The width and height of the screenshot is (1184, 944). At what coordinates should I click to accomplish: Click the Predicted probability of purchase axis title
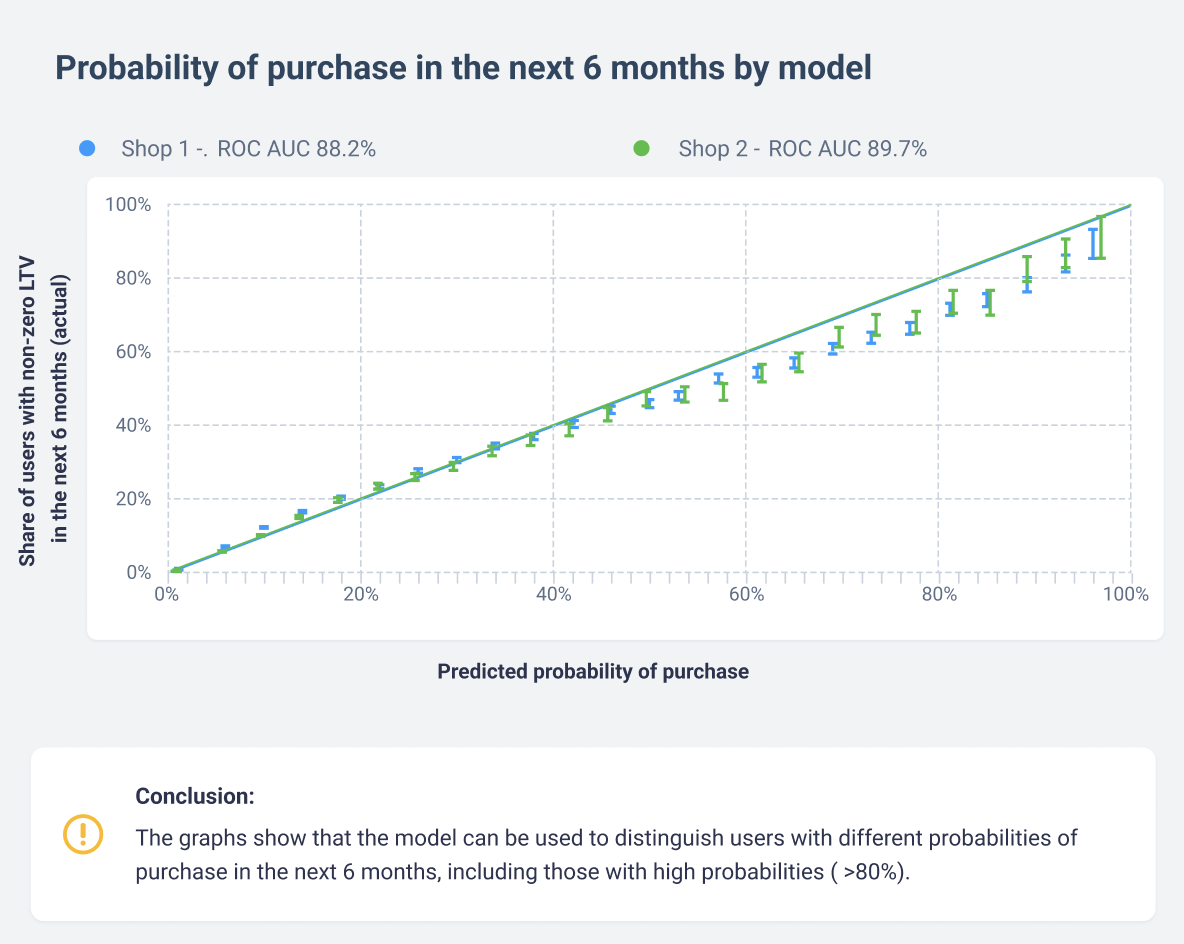(593, 671)
